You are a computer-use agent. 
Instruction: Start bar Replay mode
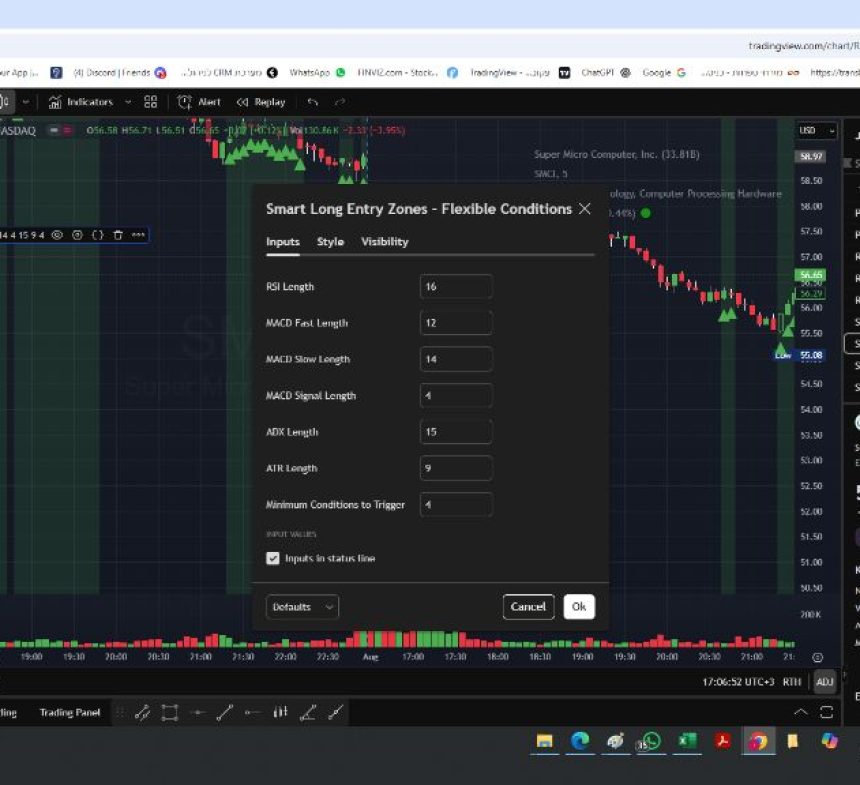[x=261, y=102]
